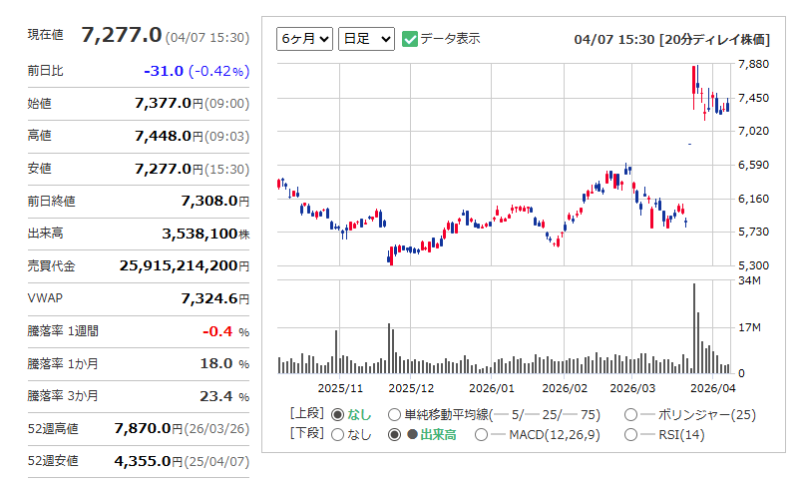This screenshot has width=800, height=483.
Task: Click 1-month change 18.0 %
Action: (224, 364)
